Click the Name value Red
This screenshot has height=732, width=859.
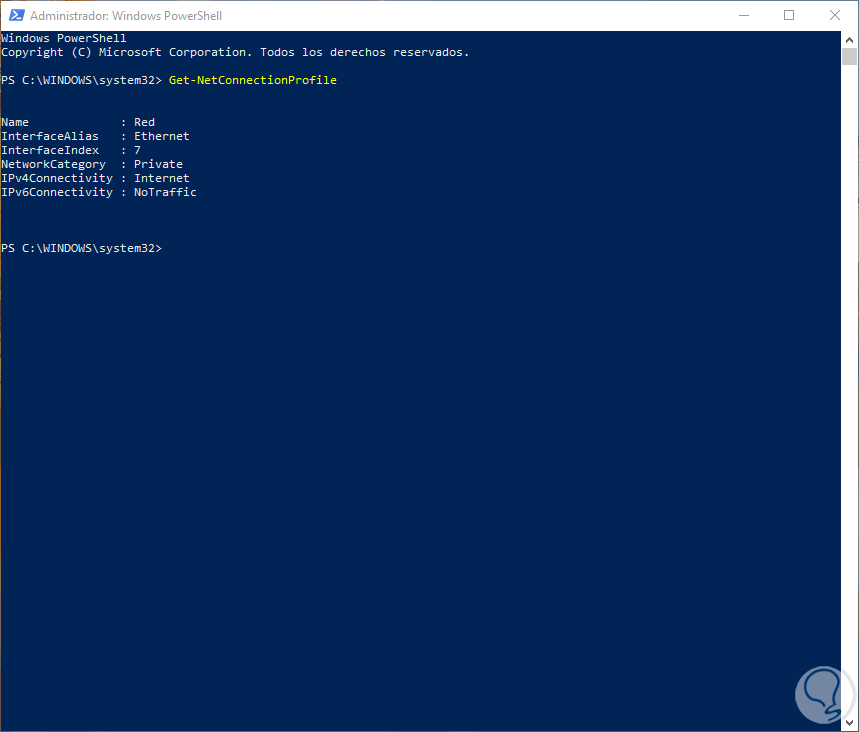coord(144,122)
